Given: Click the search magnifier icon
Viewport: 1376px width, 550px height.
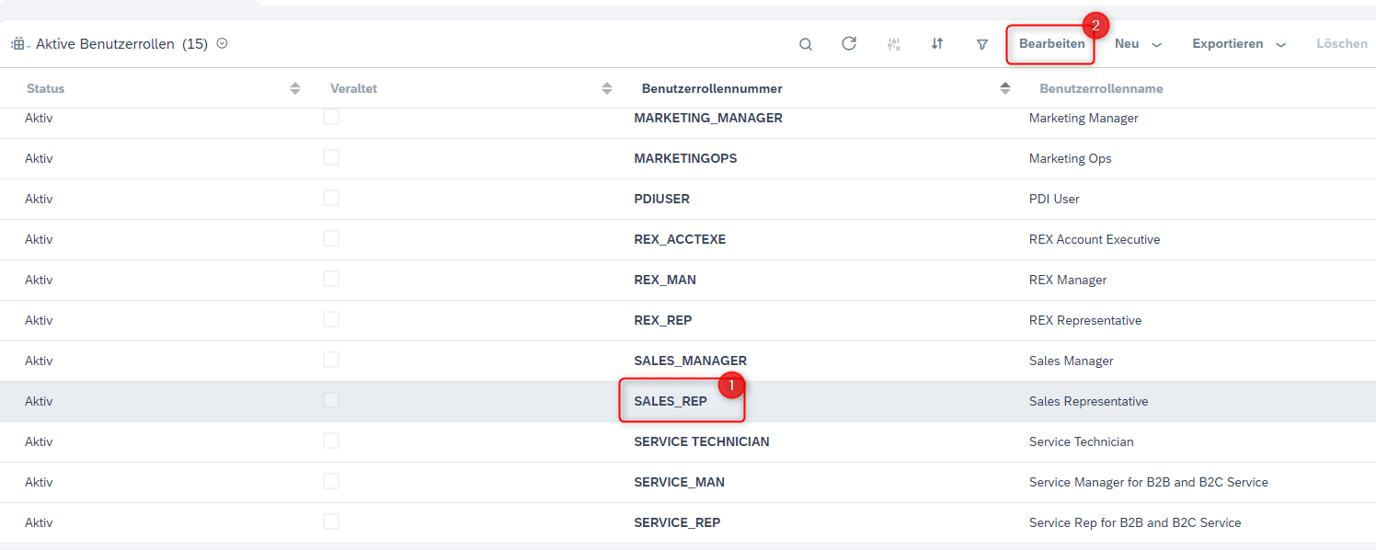Looking at the screenshot, I should tap(805, 44).
